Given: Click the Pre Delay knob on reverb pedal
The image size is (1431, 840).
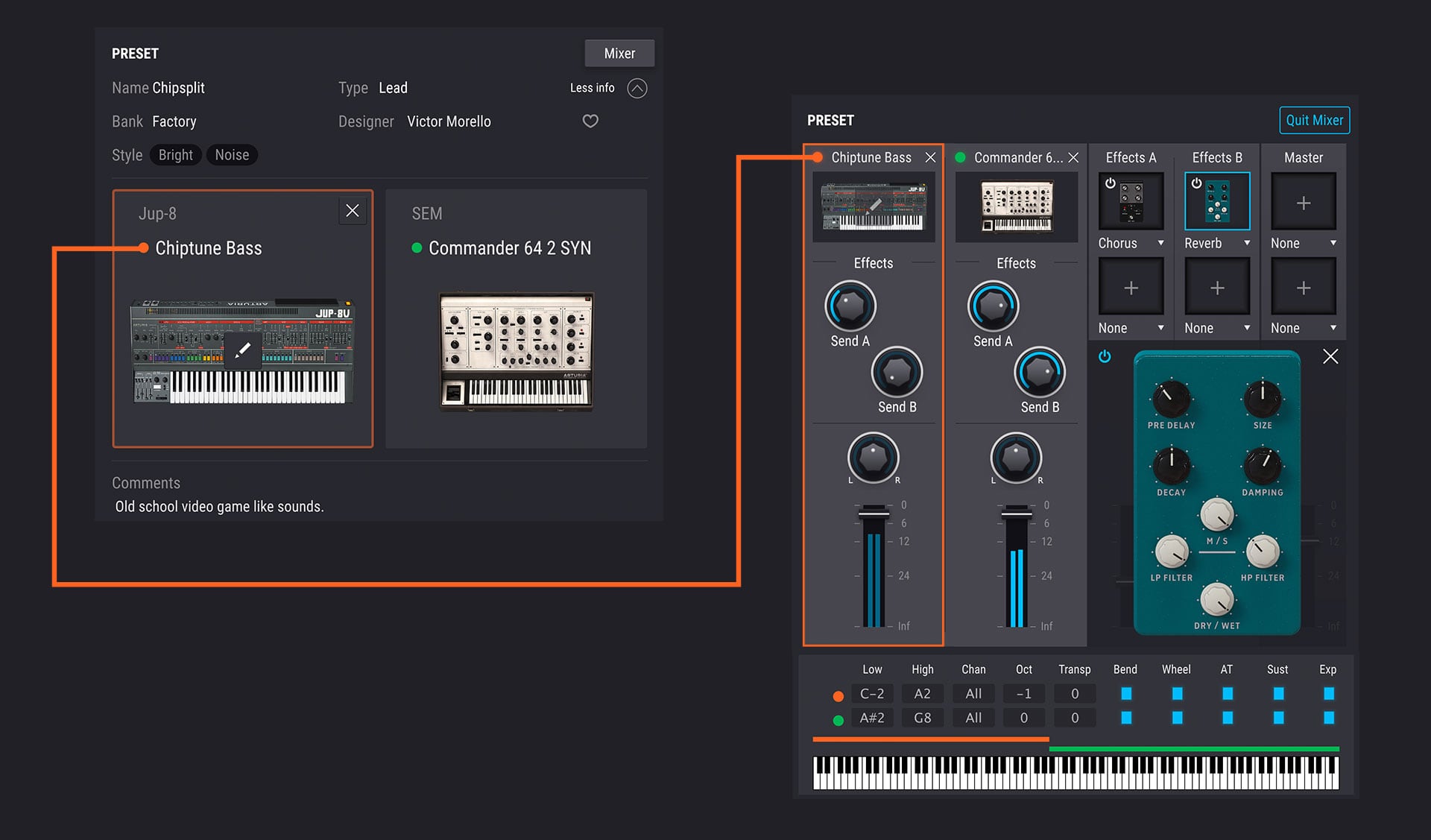Looking at the screenshot, I should (x=1171, y=399).
